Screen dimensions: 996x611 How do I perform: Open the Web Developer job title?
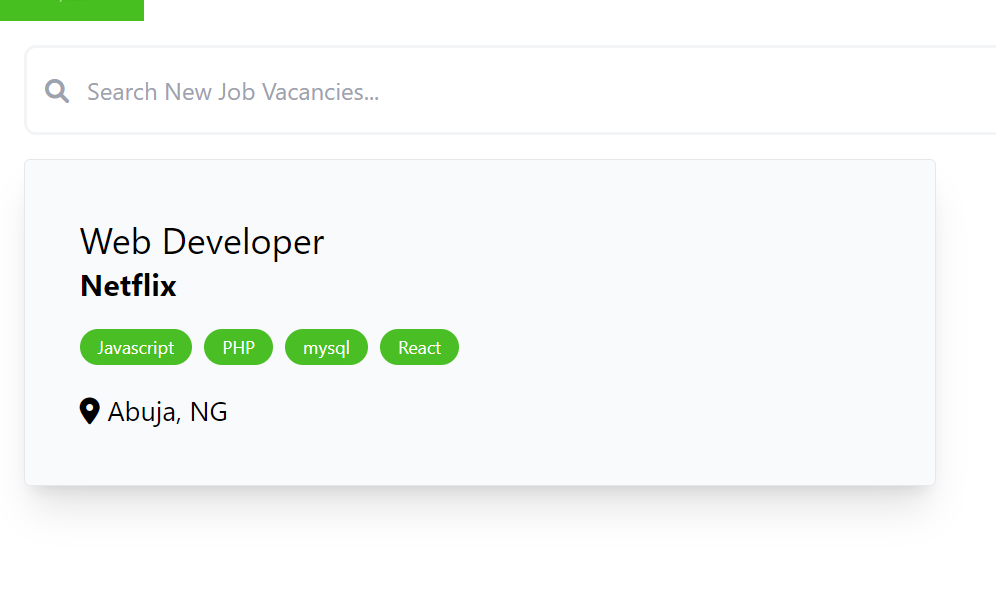[x=202, y=242]
